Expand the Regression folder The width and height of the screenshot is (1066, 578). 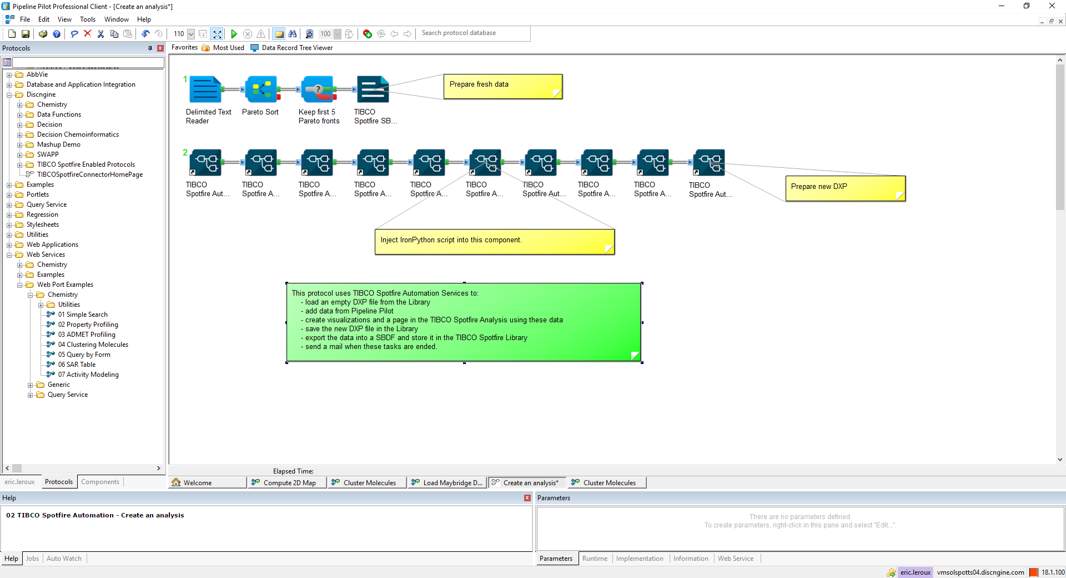pos(10,215)
